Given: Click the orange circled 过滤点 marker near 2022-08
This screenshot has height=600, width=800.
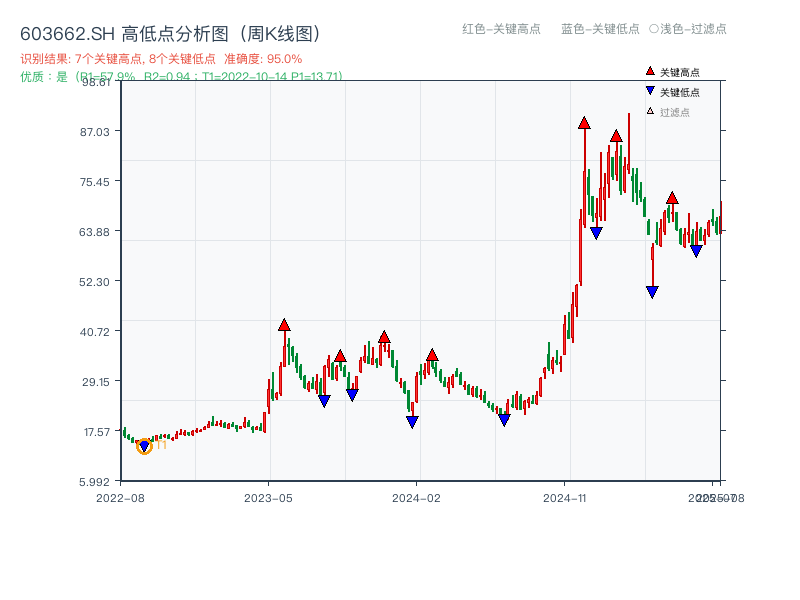Looking at the screenshot, I should point(143,447).
